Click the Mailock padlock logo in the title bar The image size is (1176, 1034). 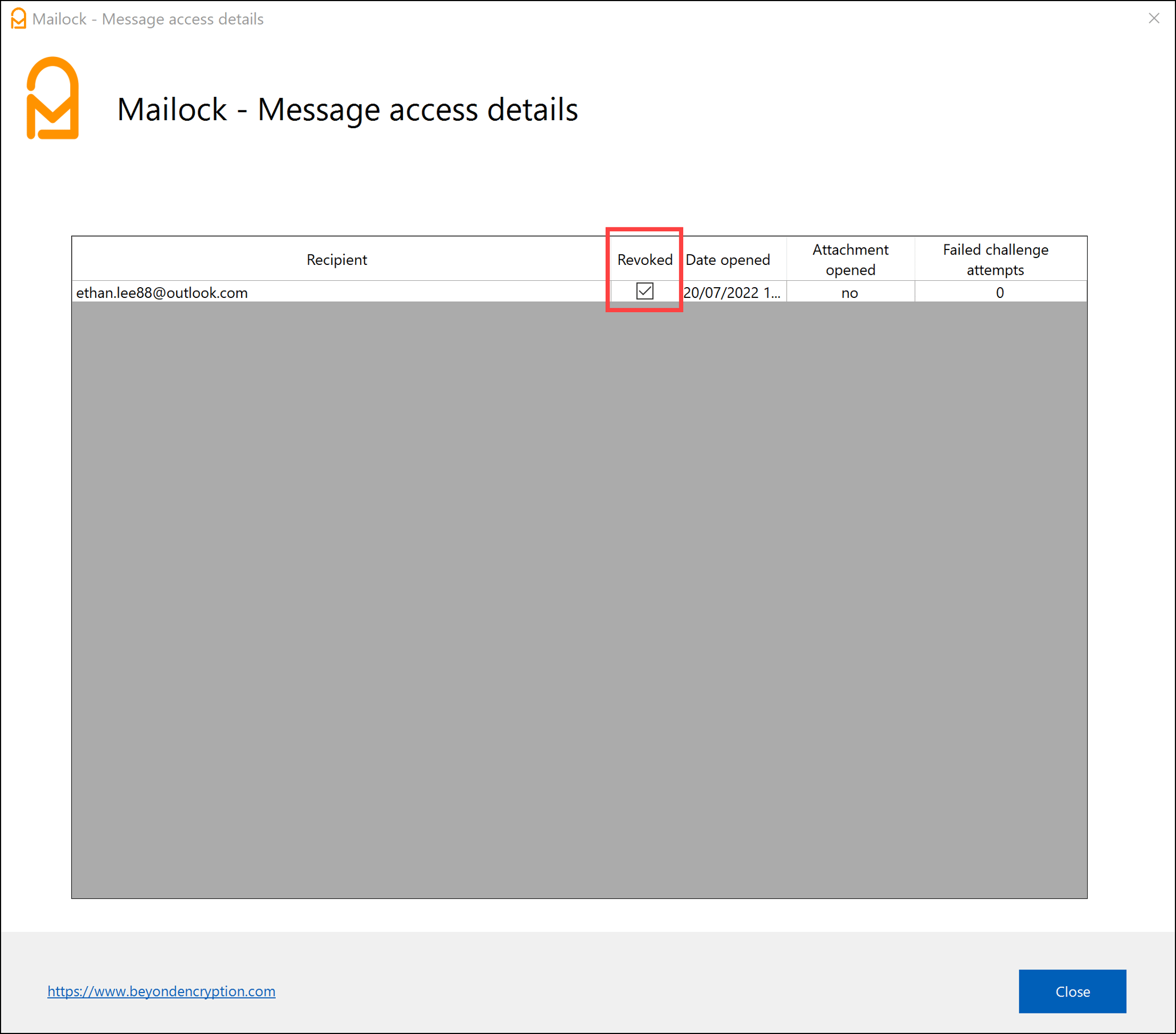pyautogui.click(x=17, y=18)
